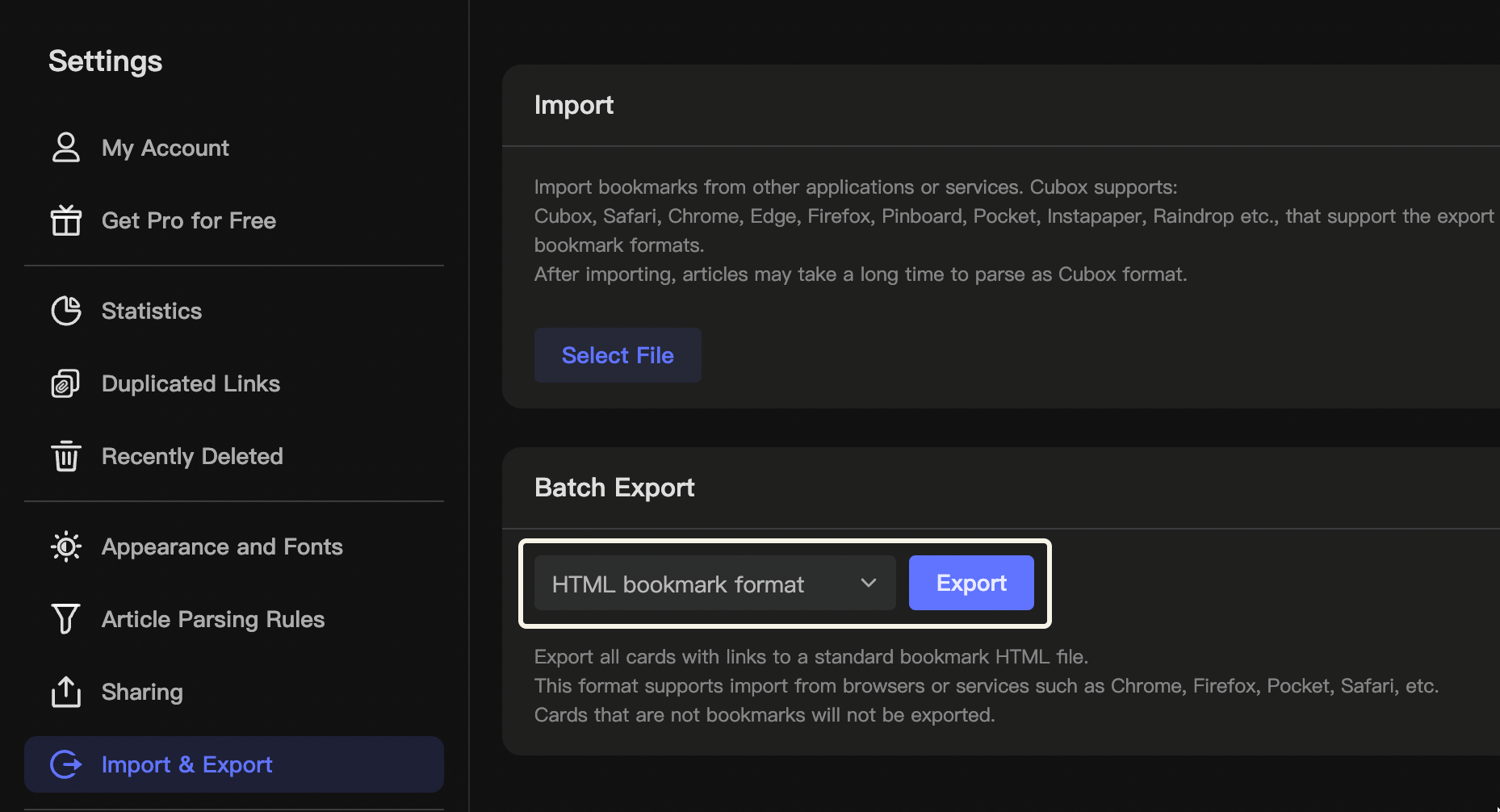The image size is (1500, 812).
Task: Click text 'After importing, articles may take a long time'
Action: (x=740, y=274)
